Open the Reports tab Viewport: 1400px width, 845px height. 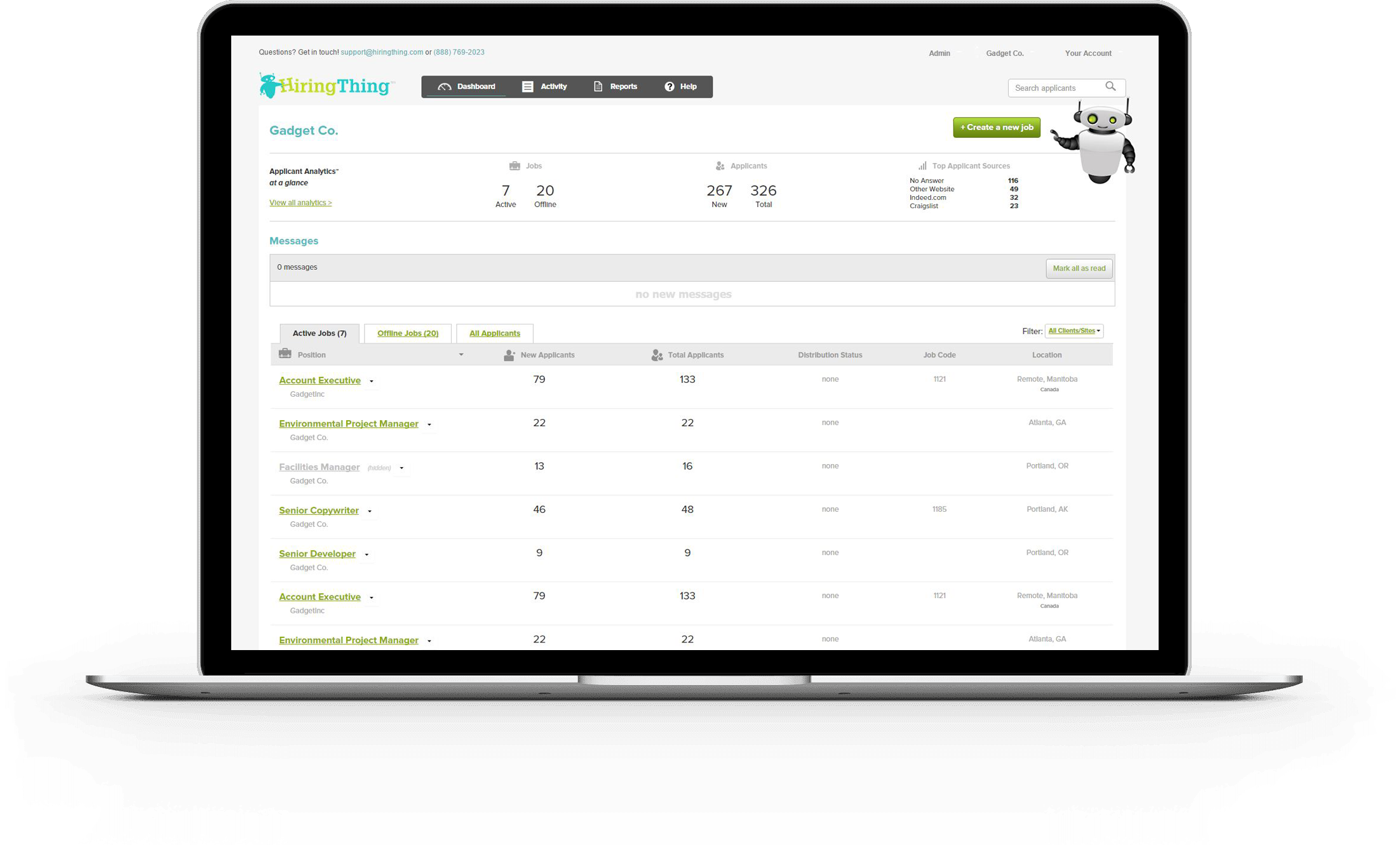616,87
